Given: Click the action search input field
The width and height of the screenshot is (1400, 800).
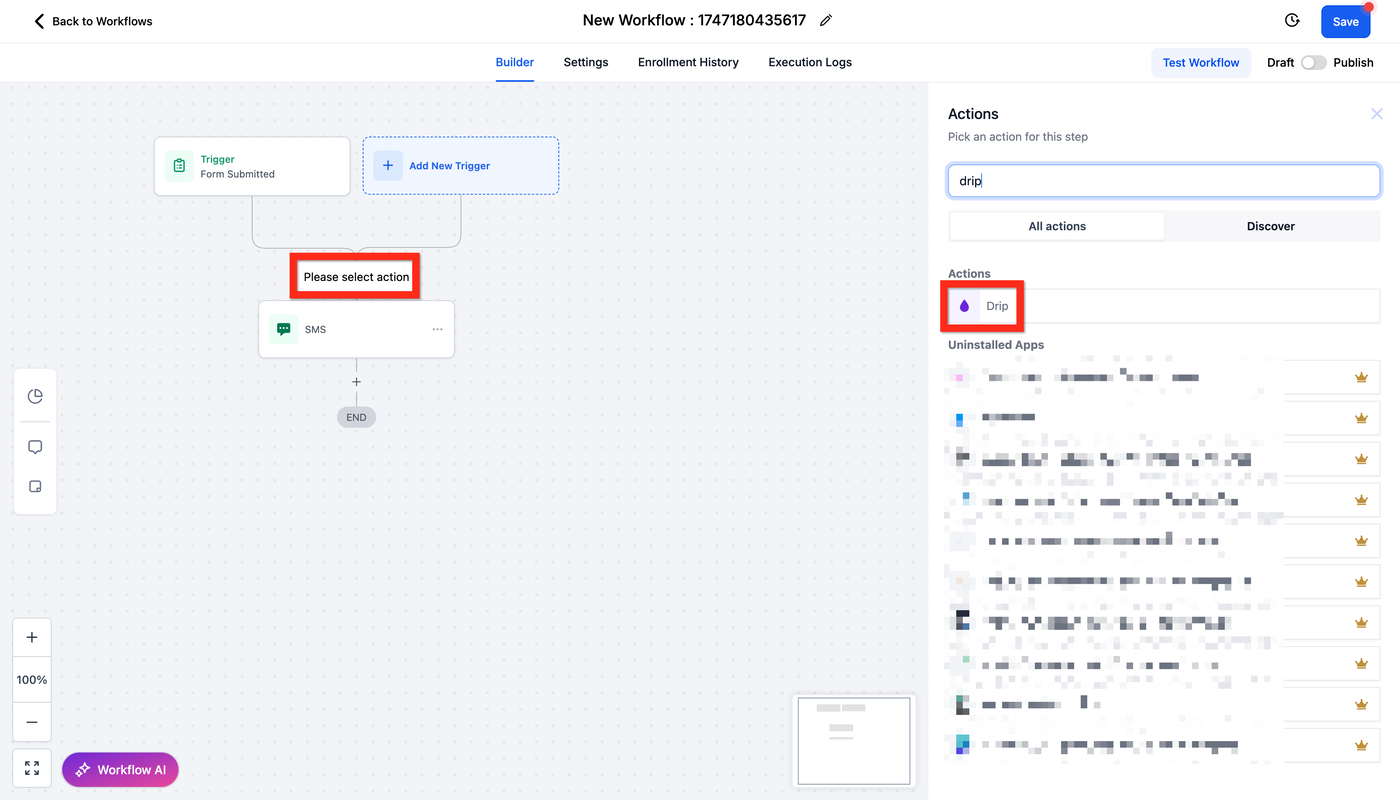Looking at the screenshot, I should 1163,181.
